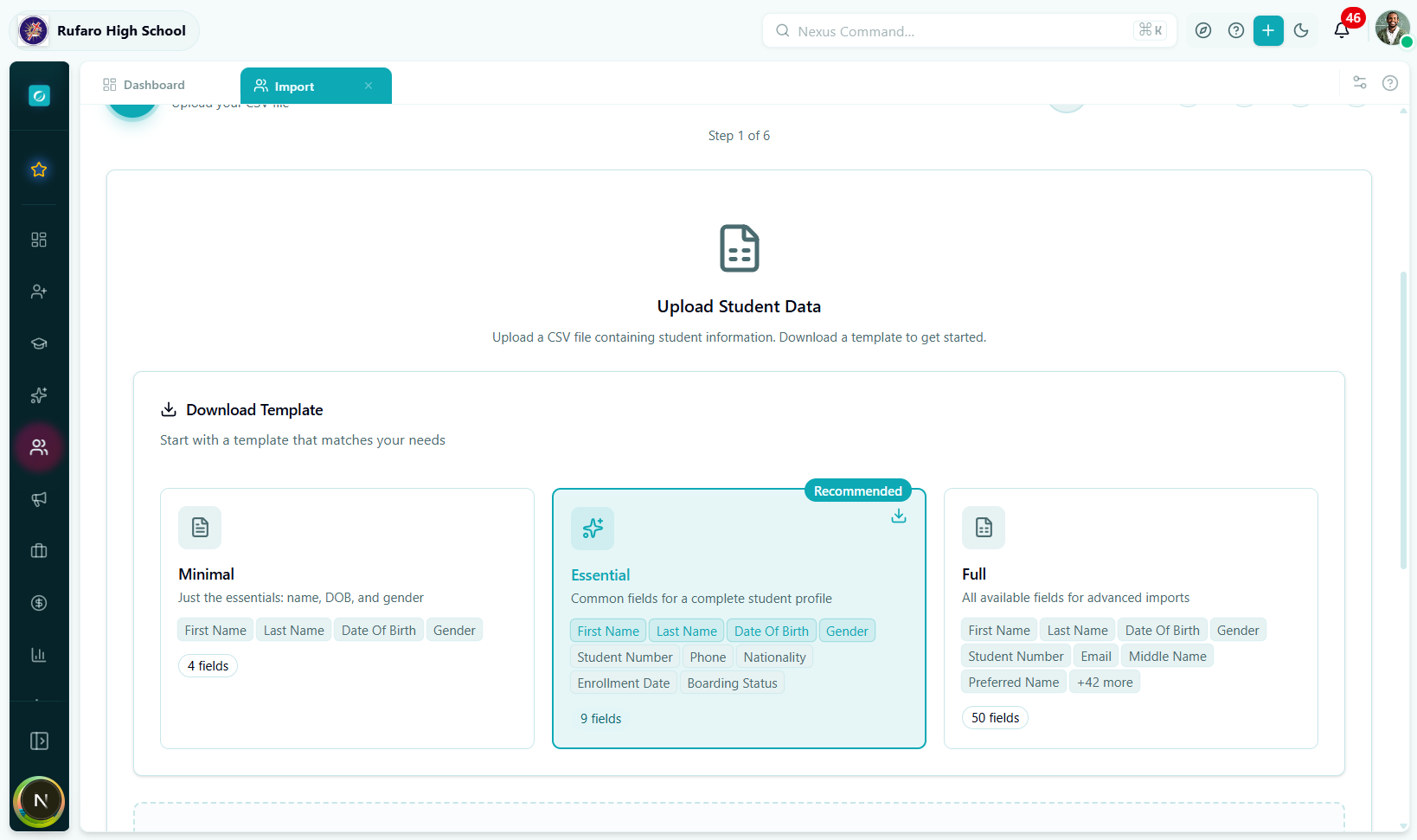
Task: Open the add-user icon in sidebar
Action: [39, 292]
